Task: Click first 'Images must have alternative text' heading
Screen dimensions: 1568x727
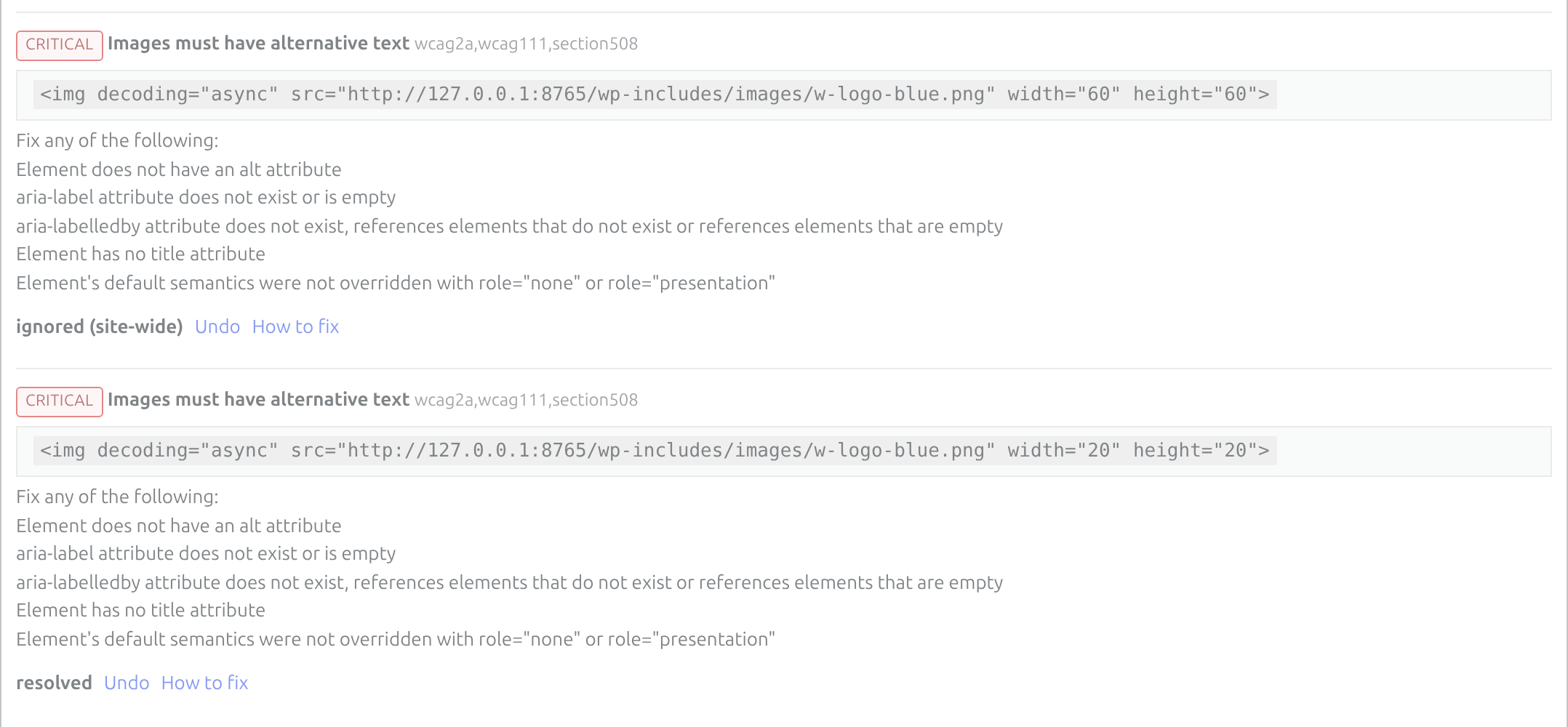Action: click(258, 44)
